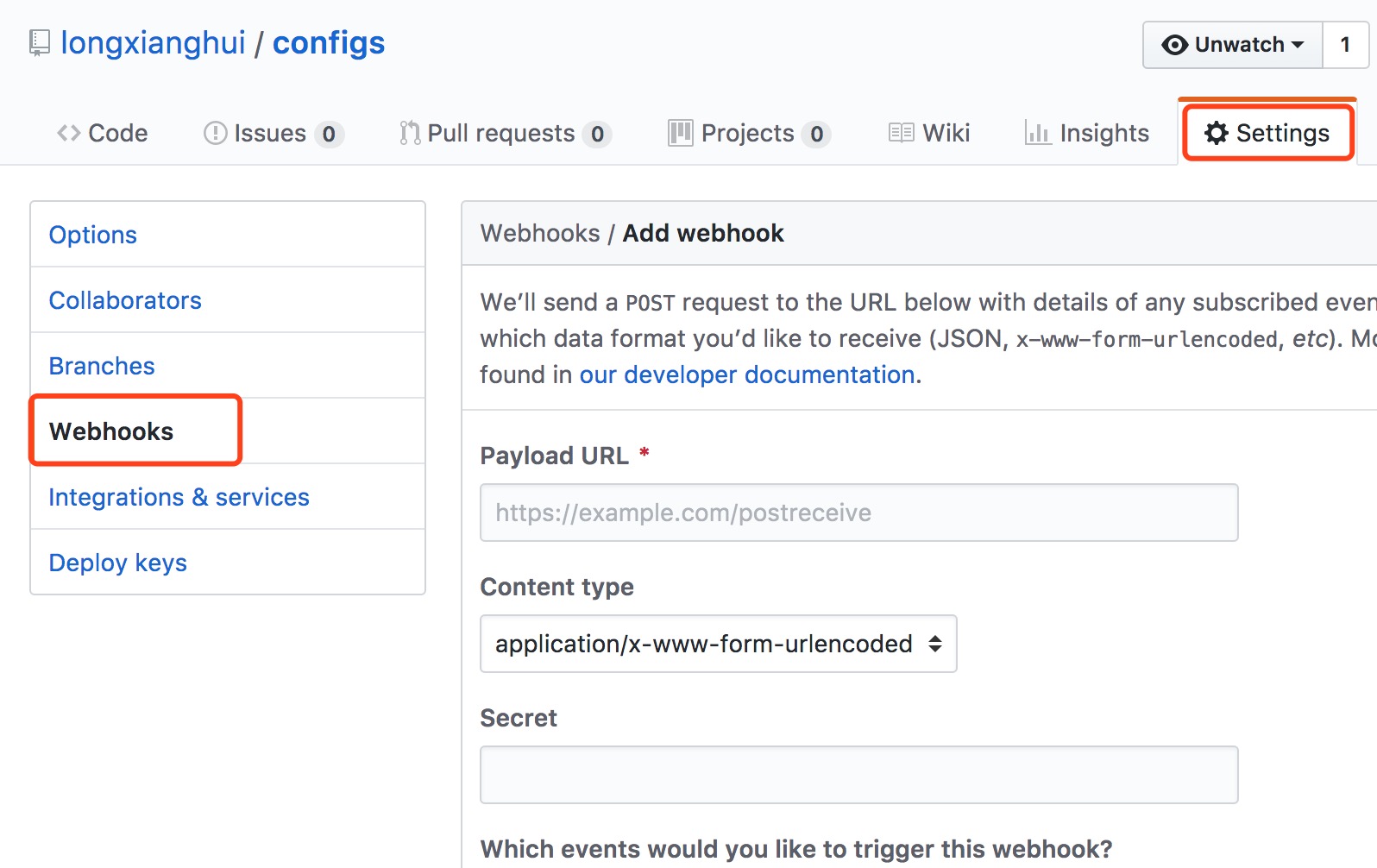Click the Projects count badge 0
Screen dimensions: 1377x868
click(816, 134)
